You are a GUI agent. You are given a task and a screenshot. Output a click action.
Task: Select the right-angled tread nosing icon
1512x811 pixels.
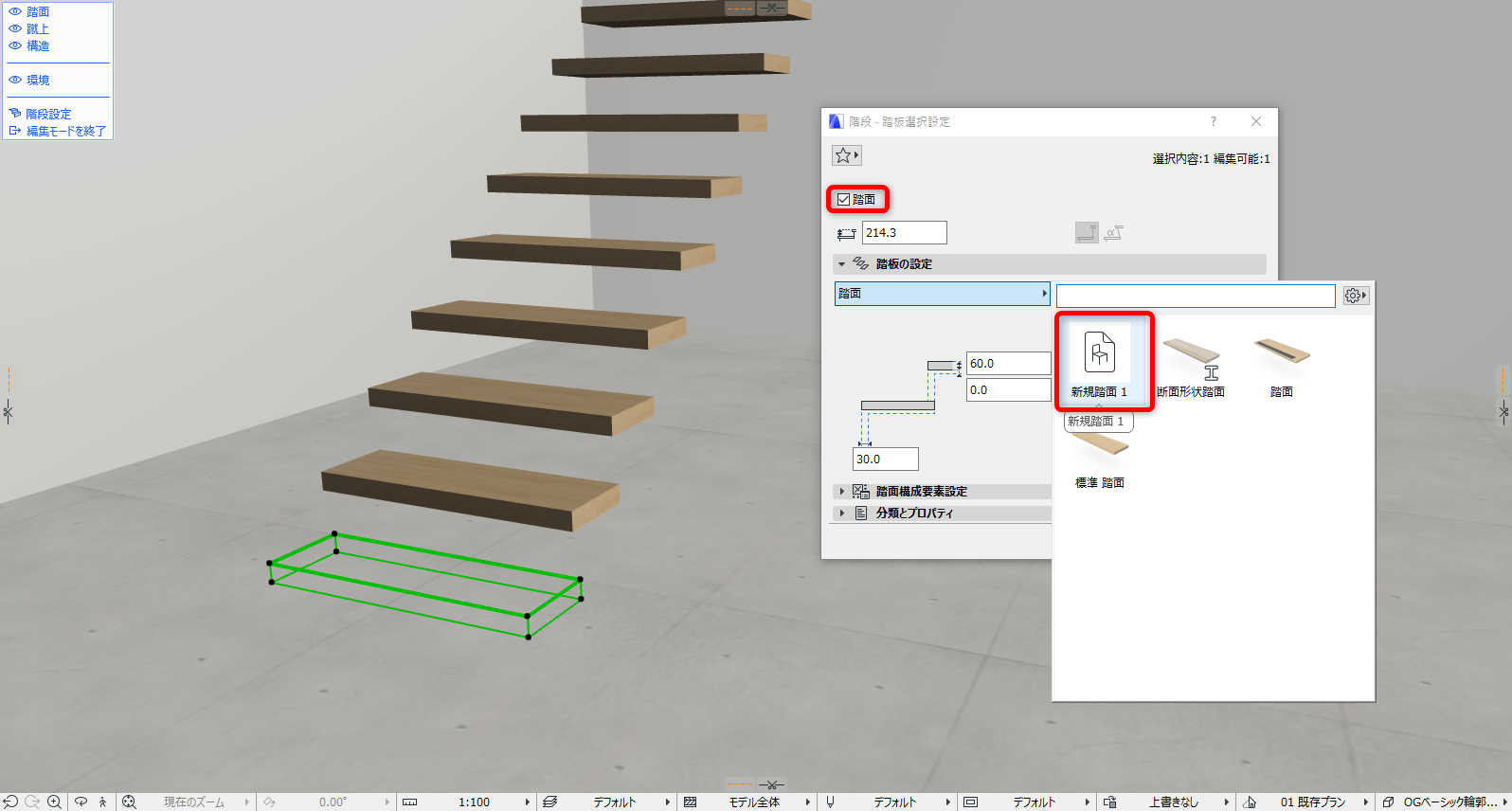point(1087,232)
